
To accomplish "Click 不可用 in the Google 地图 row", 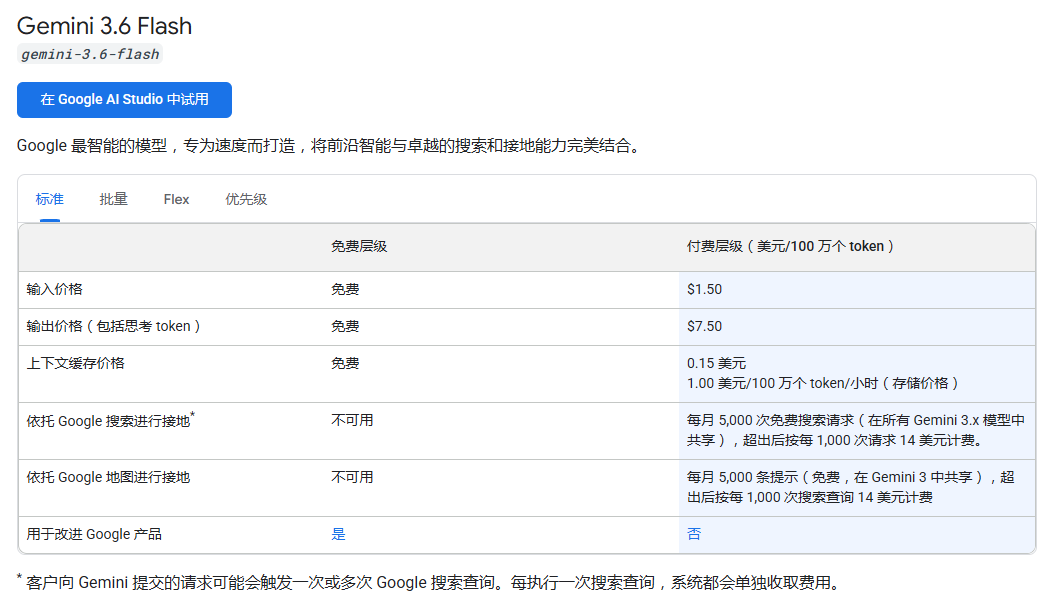I will pos(352,477).
